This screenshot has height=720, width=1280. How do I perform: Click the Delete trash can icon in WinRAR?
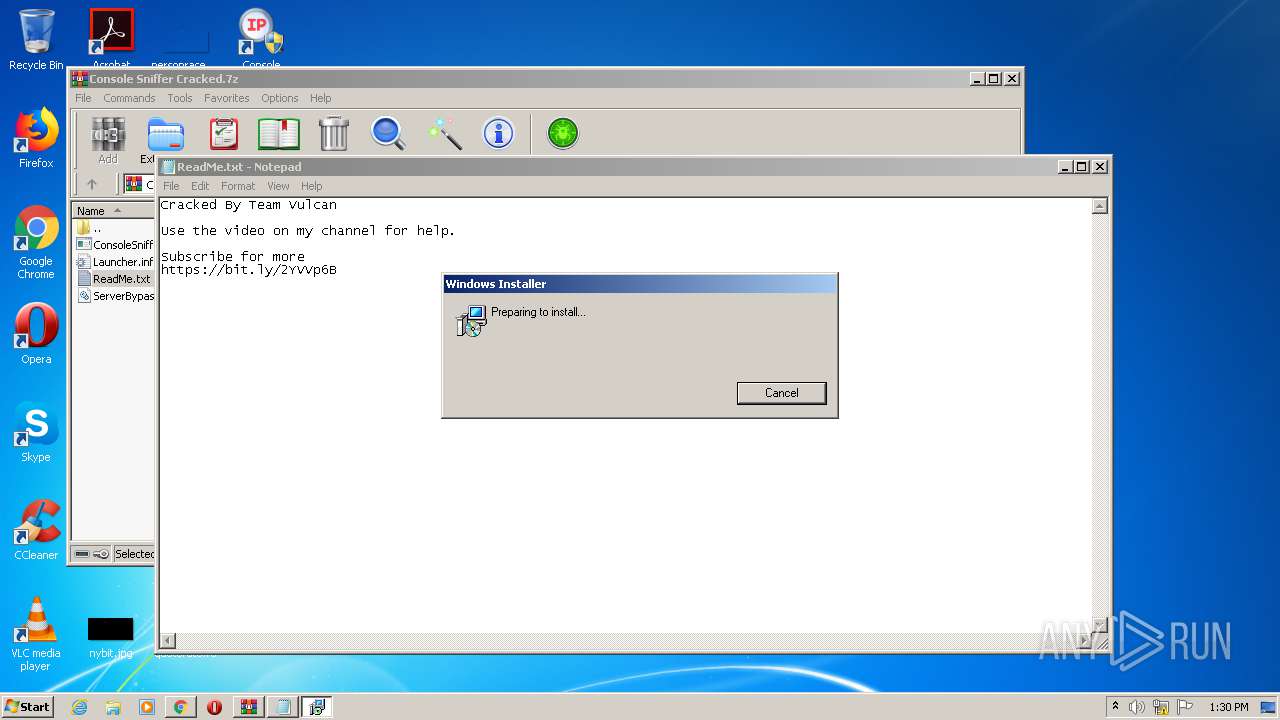pyautogui.click(x=333, y=134)
